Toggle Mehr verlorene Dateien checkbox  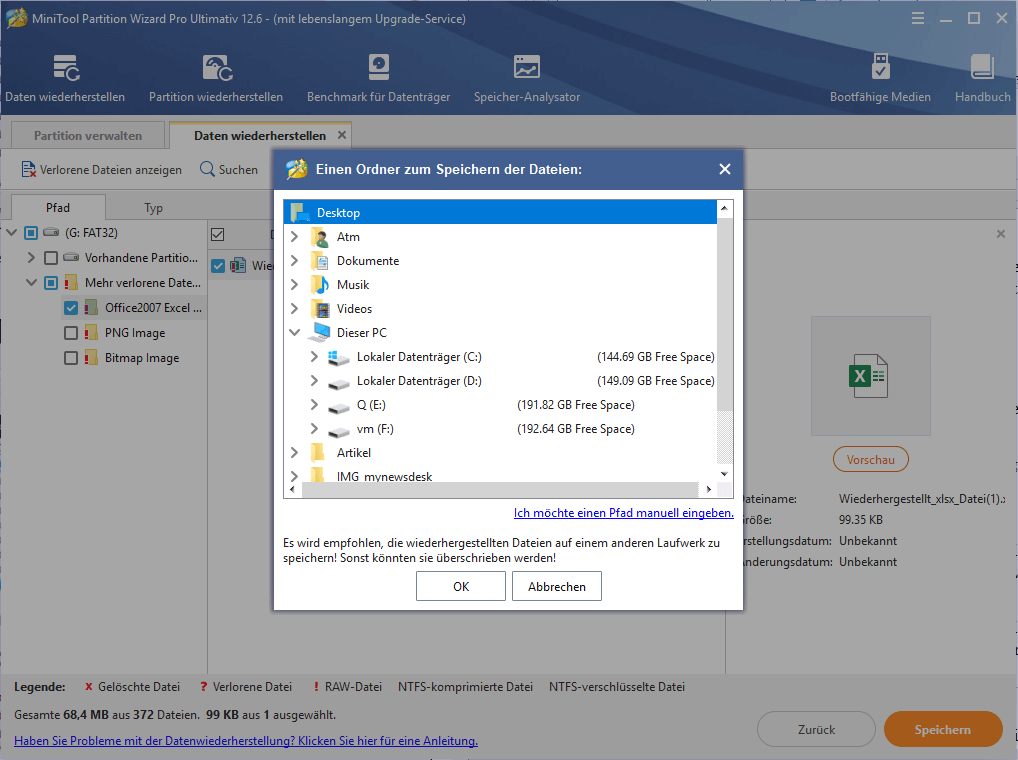coord(51,283)
